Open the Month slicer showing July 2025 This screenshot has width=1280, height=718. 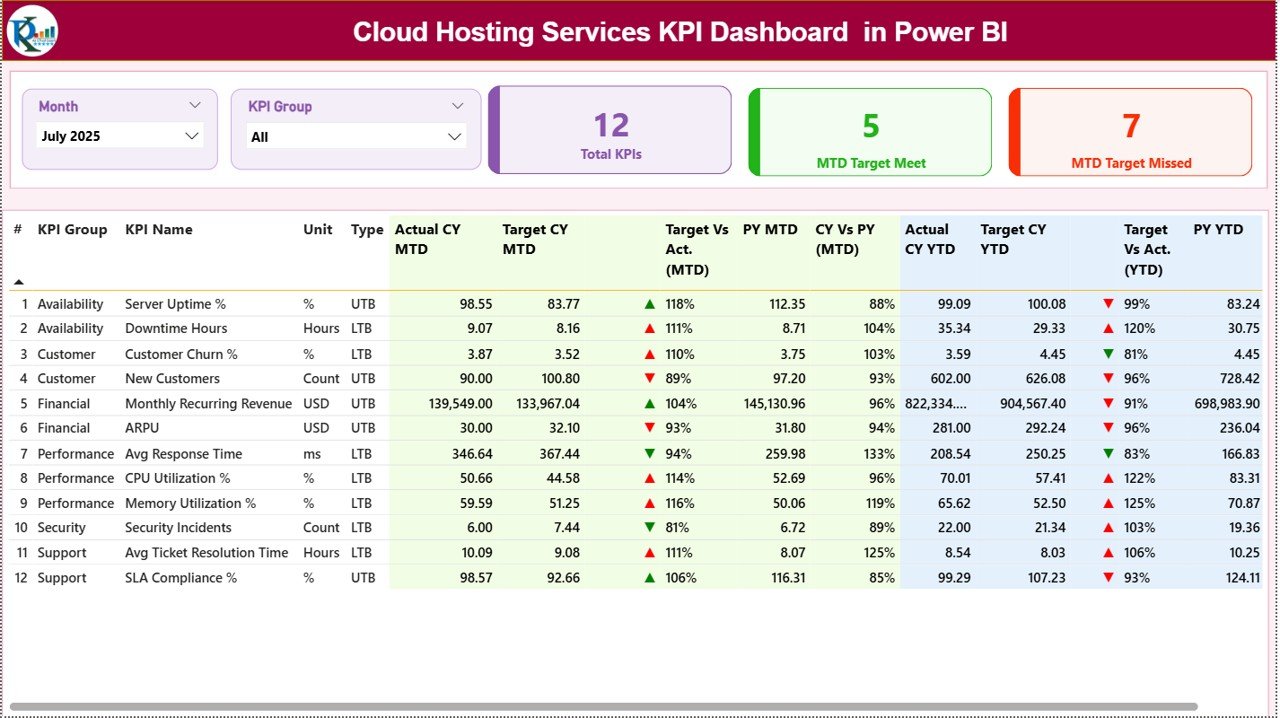point(119,136)
